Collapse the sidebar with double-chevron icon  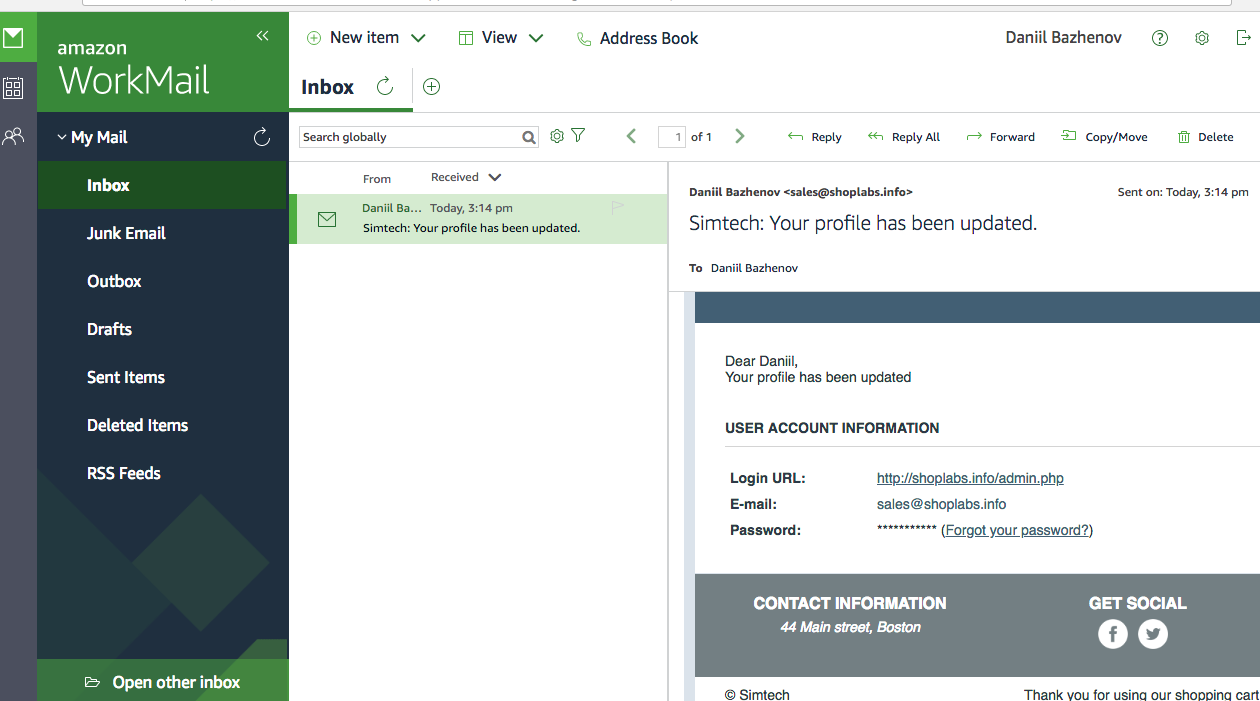pos(262,36)
